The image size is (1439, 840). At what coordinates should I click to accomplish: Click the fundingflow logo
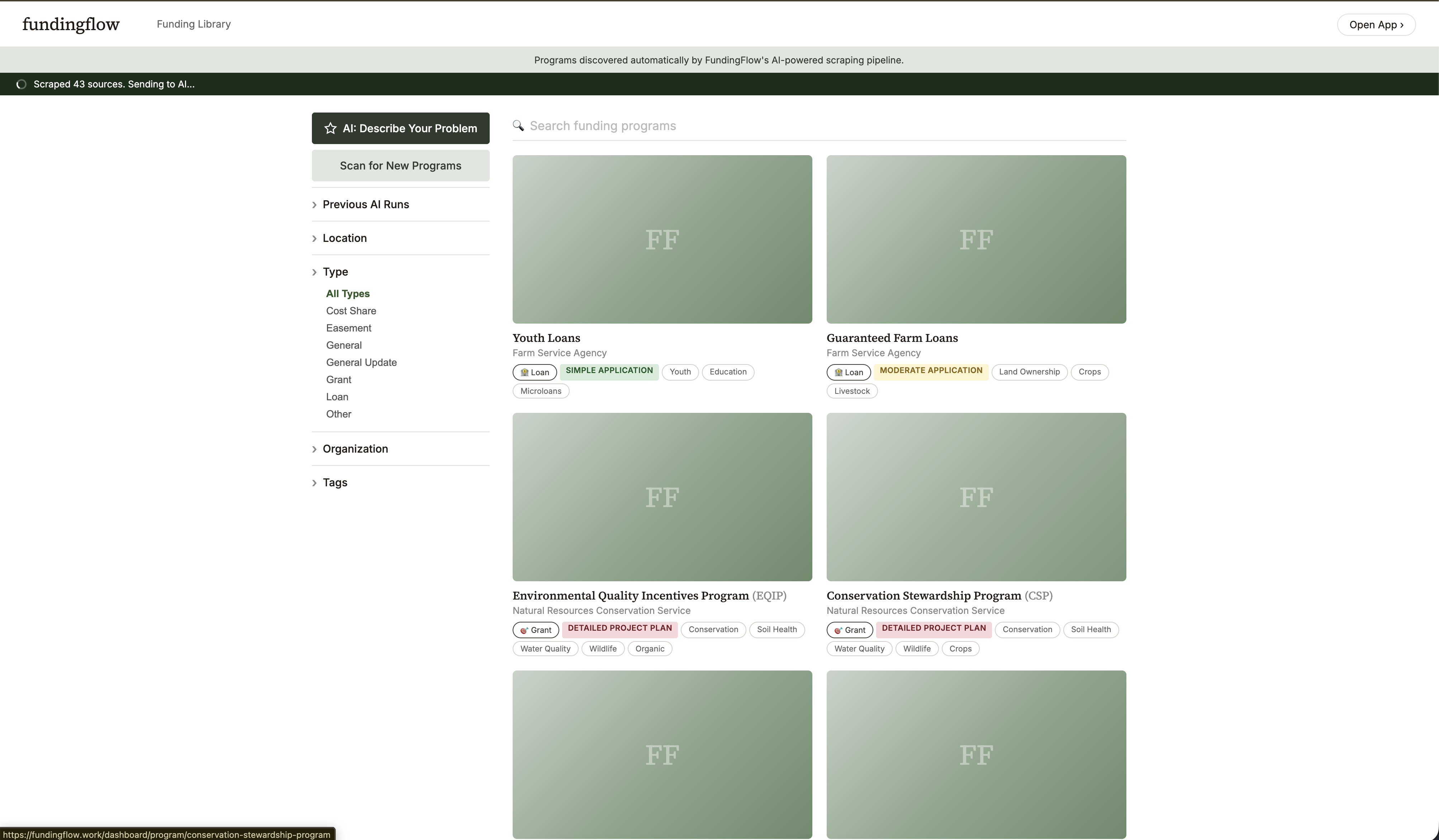click(71, 24)
